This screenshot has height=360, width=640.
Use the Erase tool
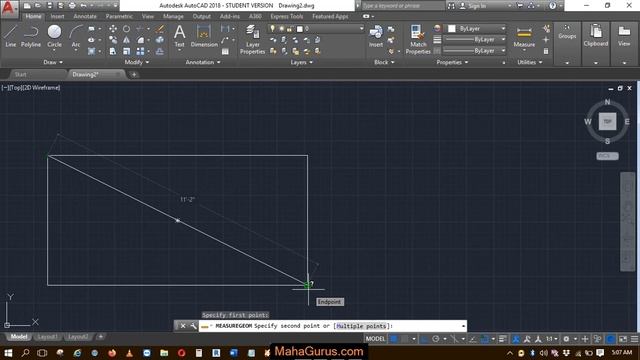point(160,29)
